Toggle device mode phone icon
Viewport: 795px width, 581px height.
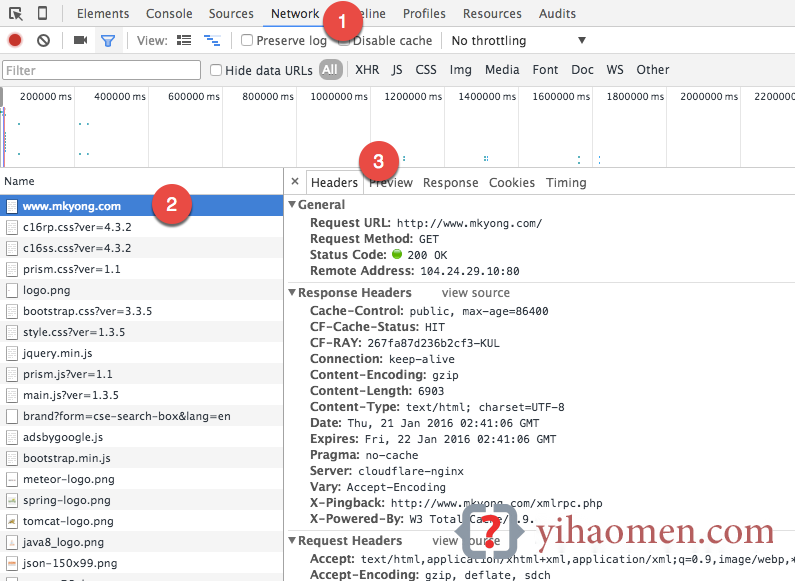pos(43,13)
